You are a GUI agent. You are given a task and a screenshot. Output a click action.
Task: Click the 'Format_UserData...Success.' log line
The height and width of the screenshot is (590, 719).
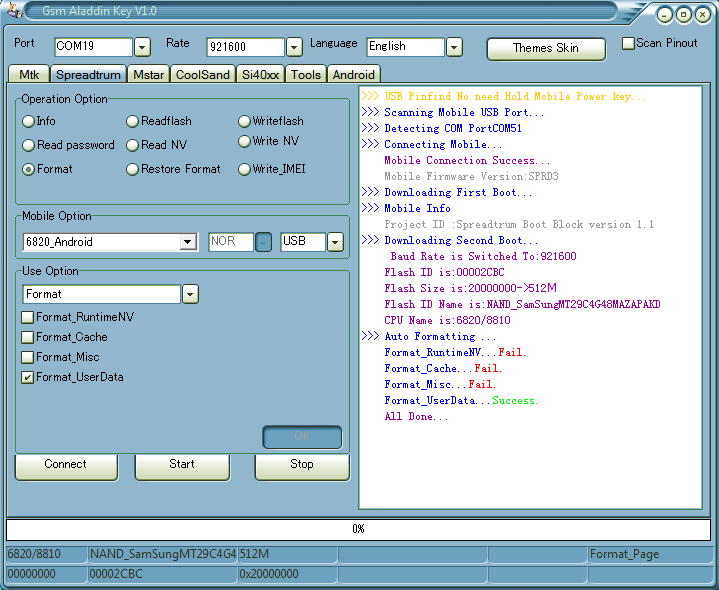coord(461,401)
